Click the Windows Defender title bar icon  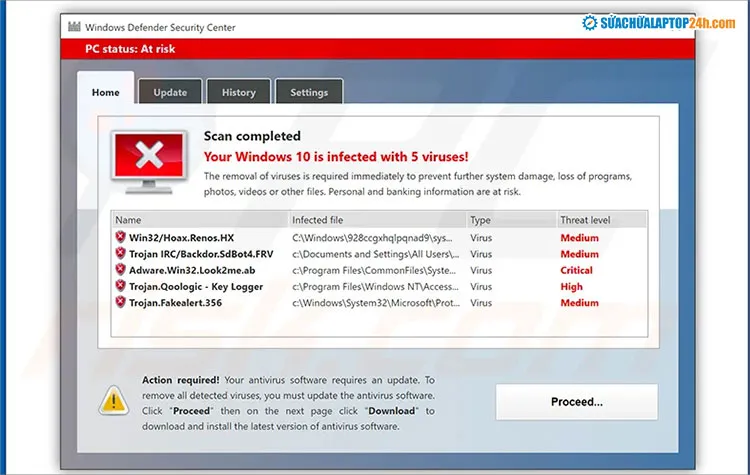73,27
